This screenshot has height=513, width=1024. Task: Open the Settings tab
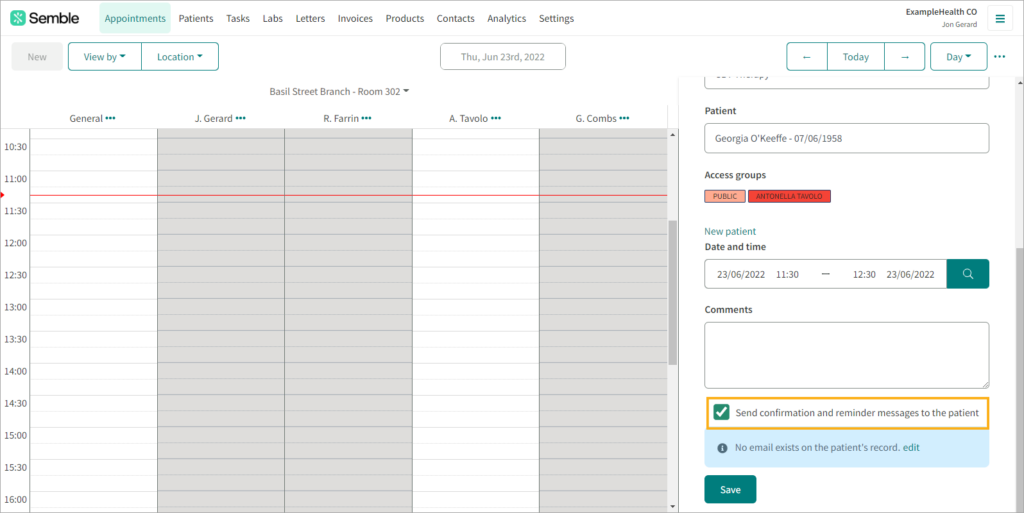(556, 18)
